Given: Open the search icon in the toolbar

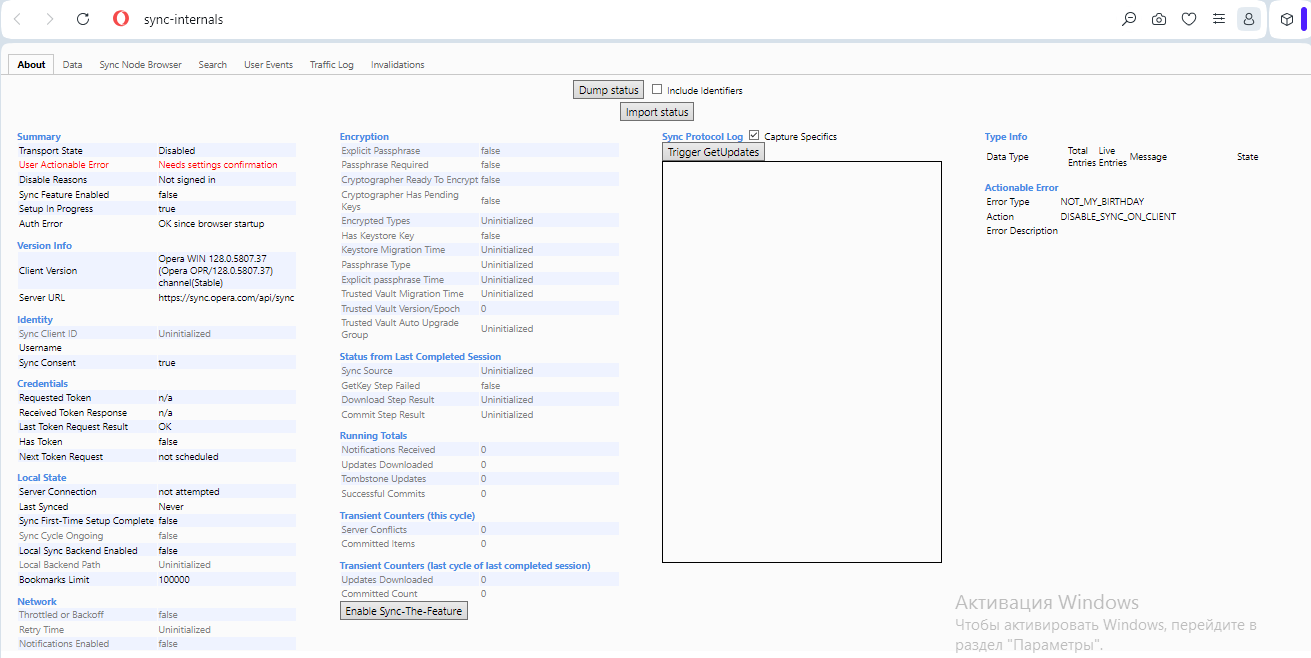Looking at the screenshot, I should point(1129,19).
